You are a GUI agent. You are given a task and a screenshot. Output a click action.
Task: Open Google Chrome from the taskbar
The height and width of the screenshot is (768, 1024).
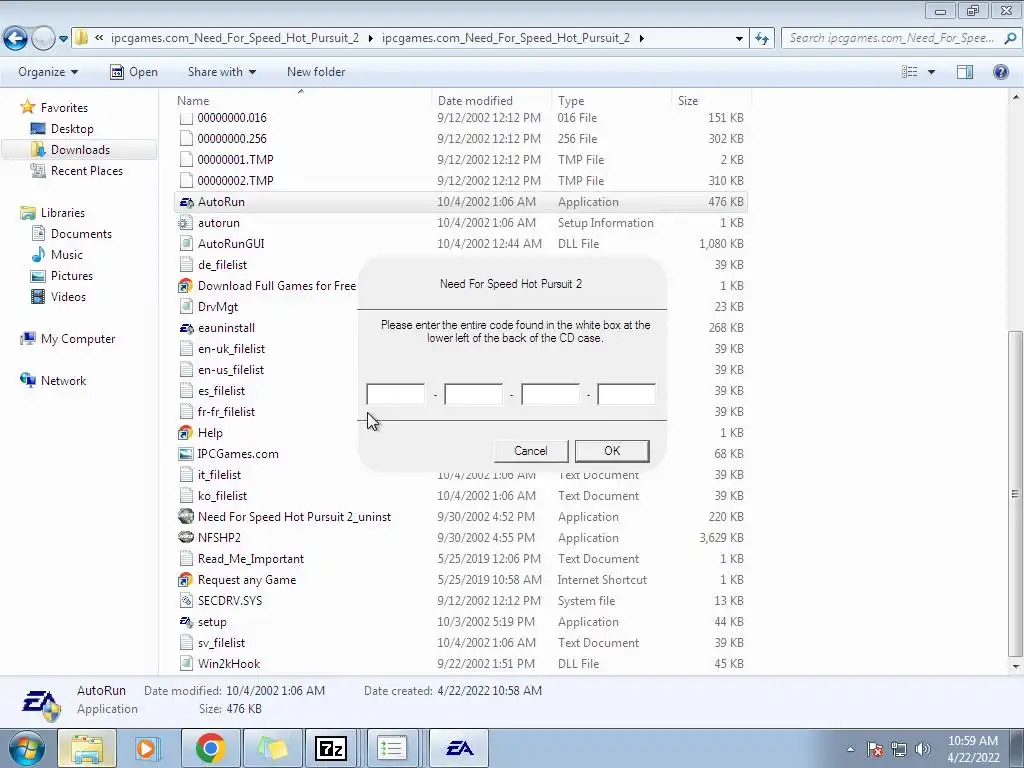click(210, 748)
